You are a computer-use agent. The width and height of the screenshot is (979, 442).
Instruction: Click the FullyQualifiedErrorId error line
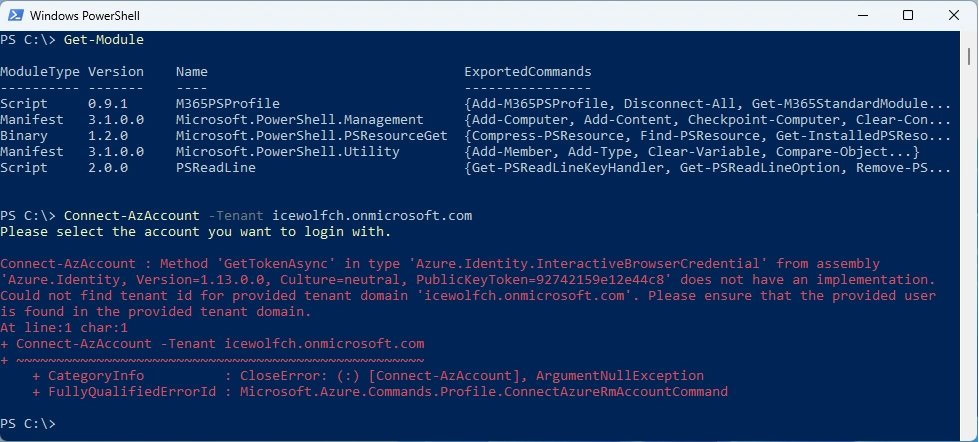point(380,392)
